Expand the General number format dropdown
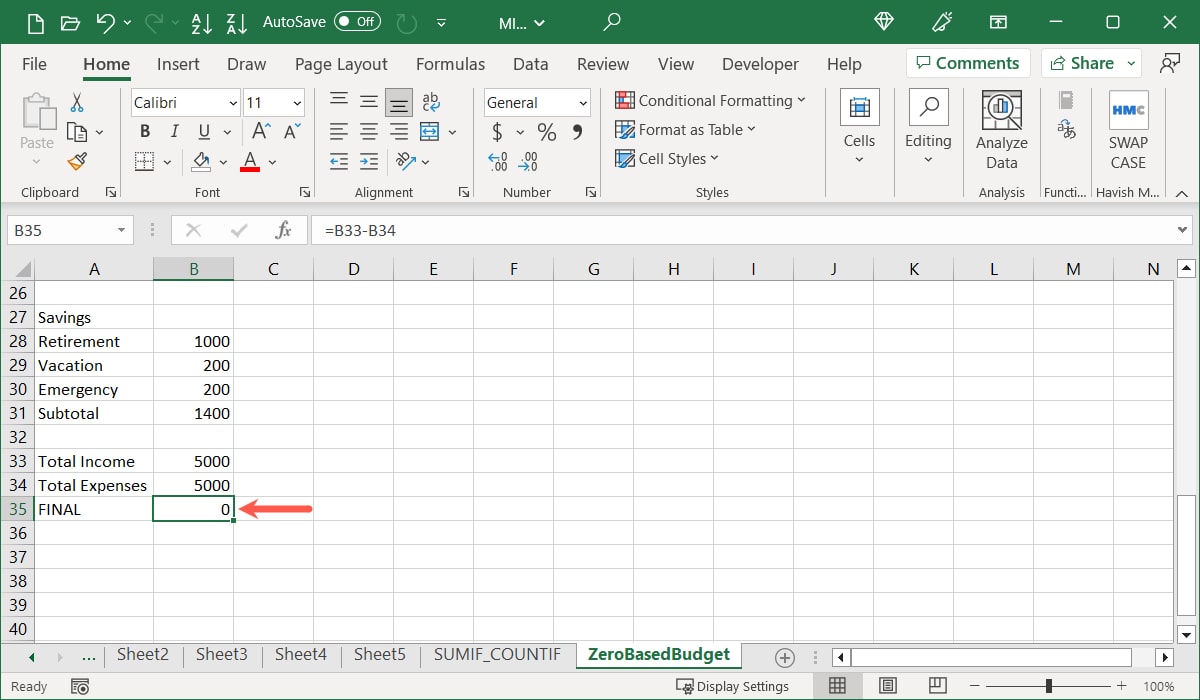This screenshot has height=700, width=1200. pyautogui.click(x=583, y=103)
